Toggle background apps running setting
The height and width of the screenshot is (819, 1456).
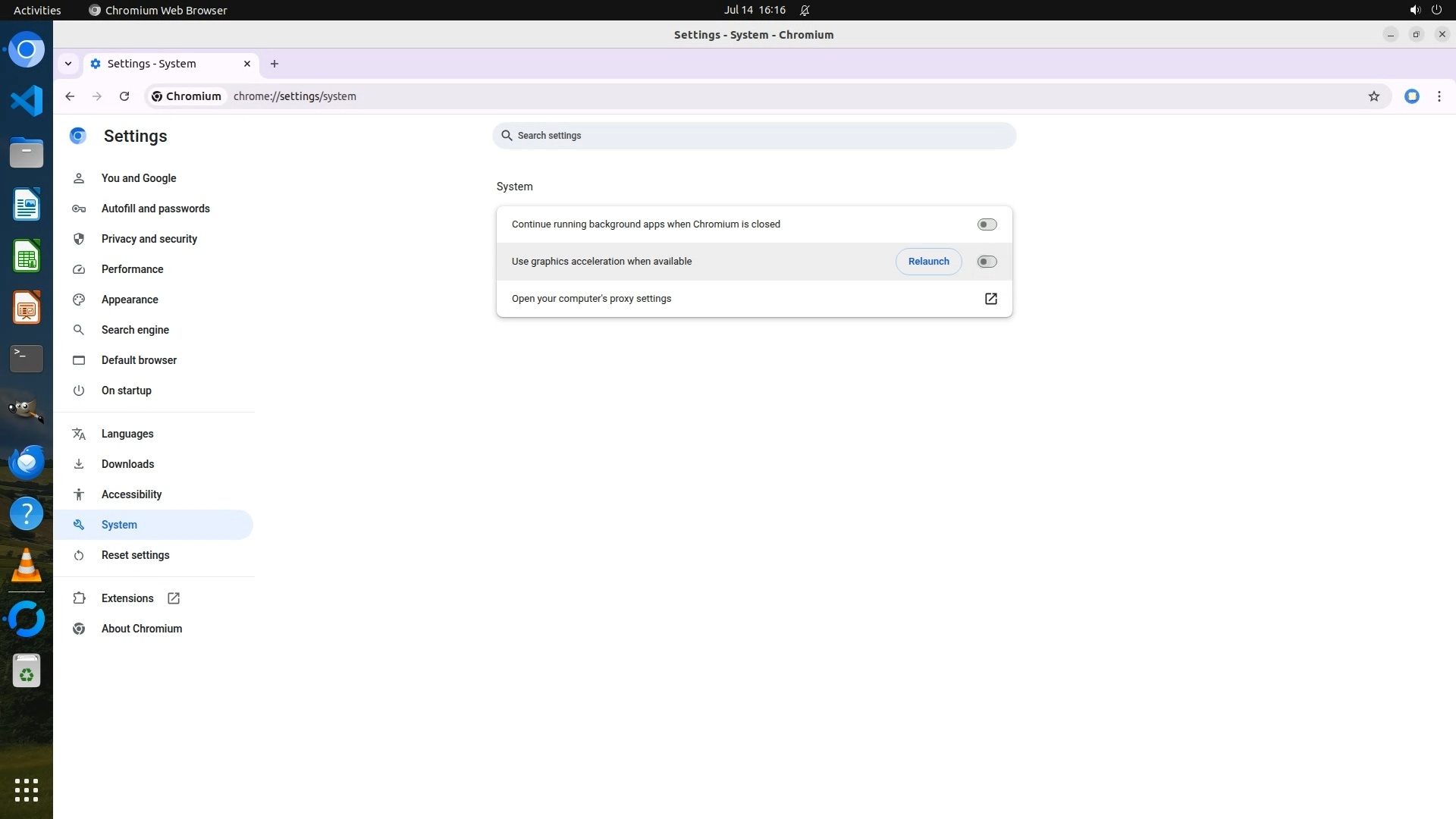point(987,224)
